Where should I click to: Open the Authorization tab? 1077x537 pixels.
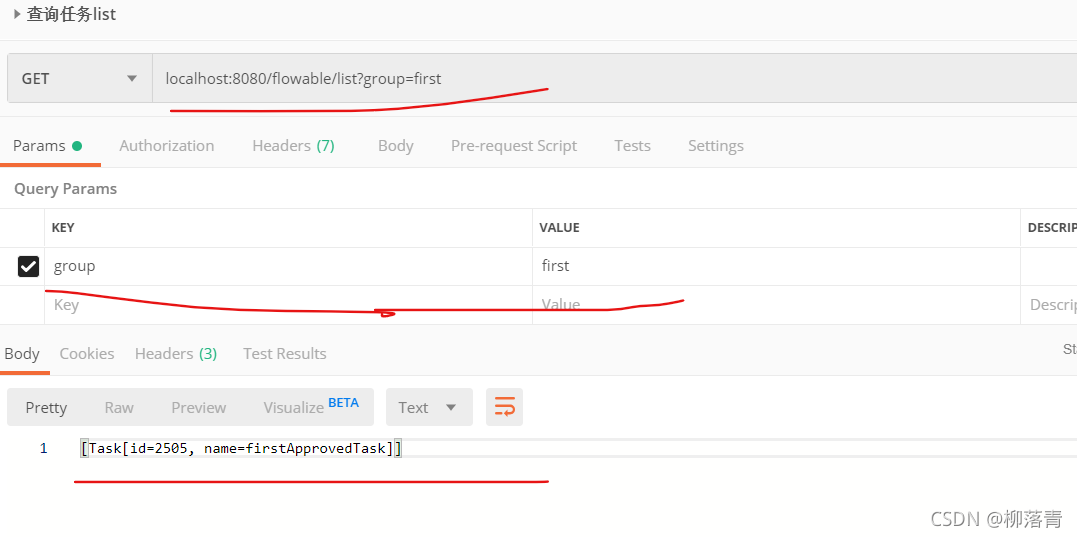167,146
